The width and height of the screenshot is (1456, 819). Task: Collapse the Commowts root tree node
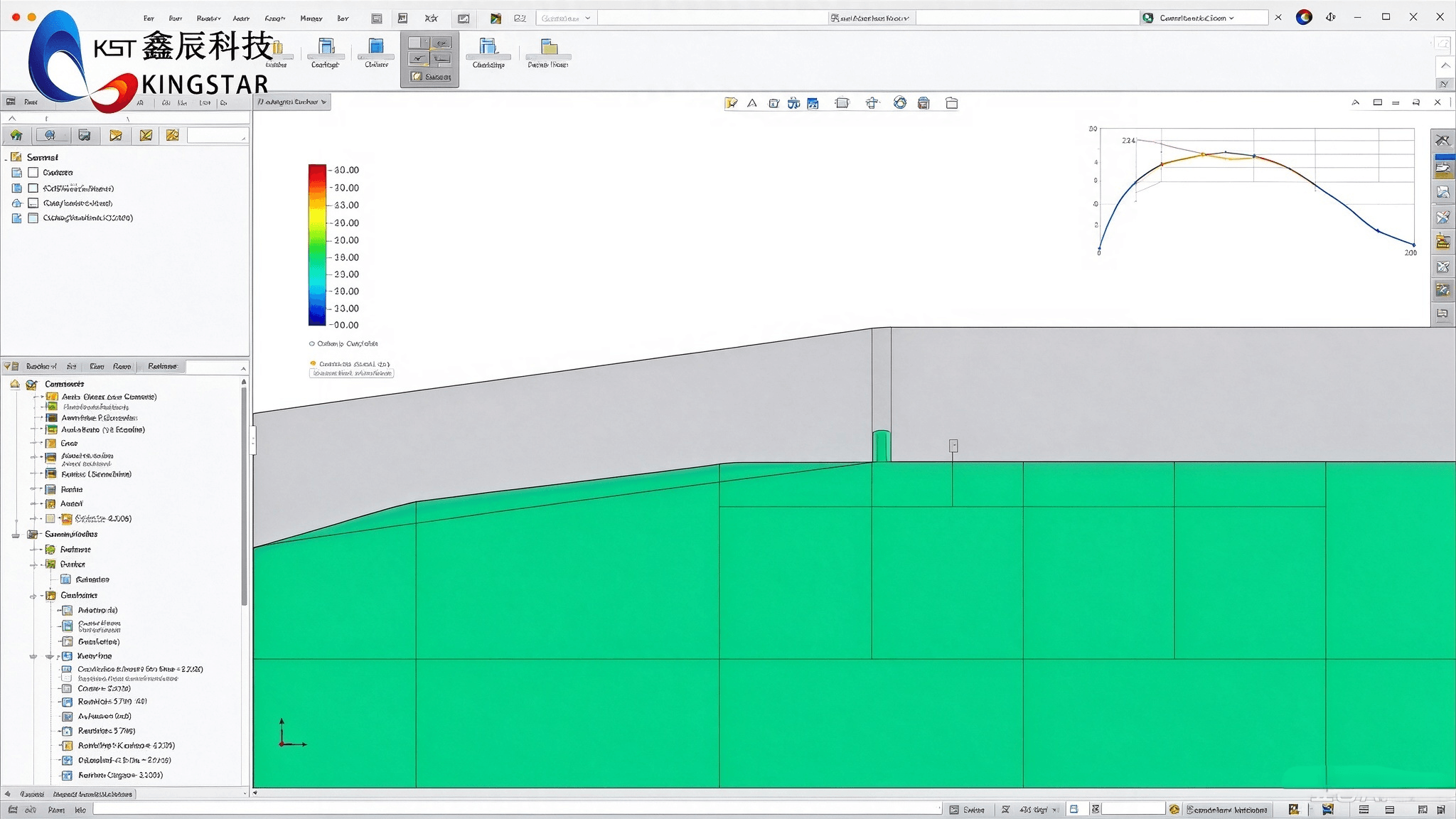15,384
